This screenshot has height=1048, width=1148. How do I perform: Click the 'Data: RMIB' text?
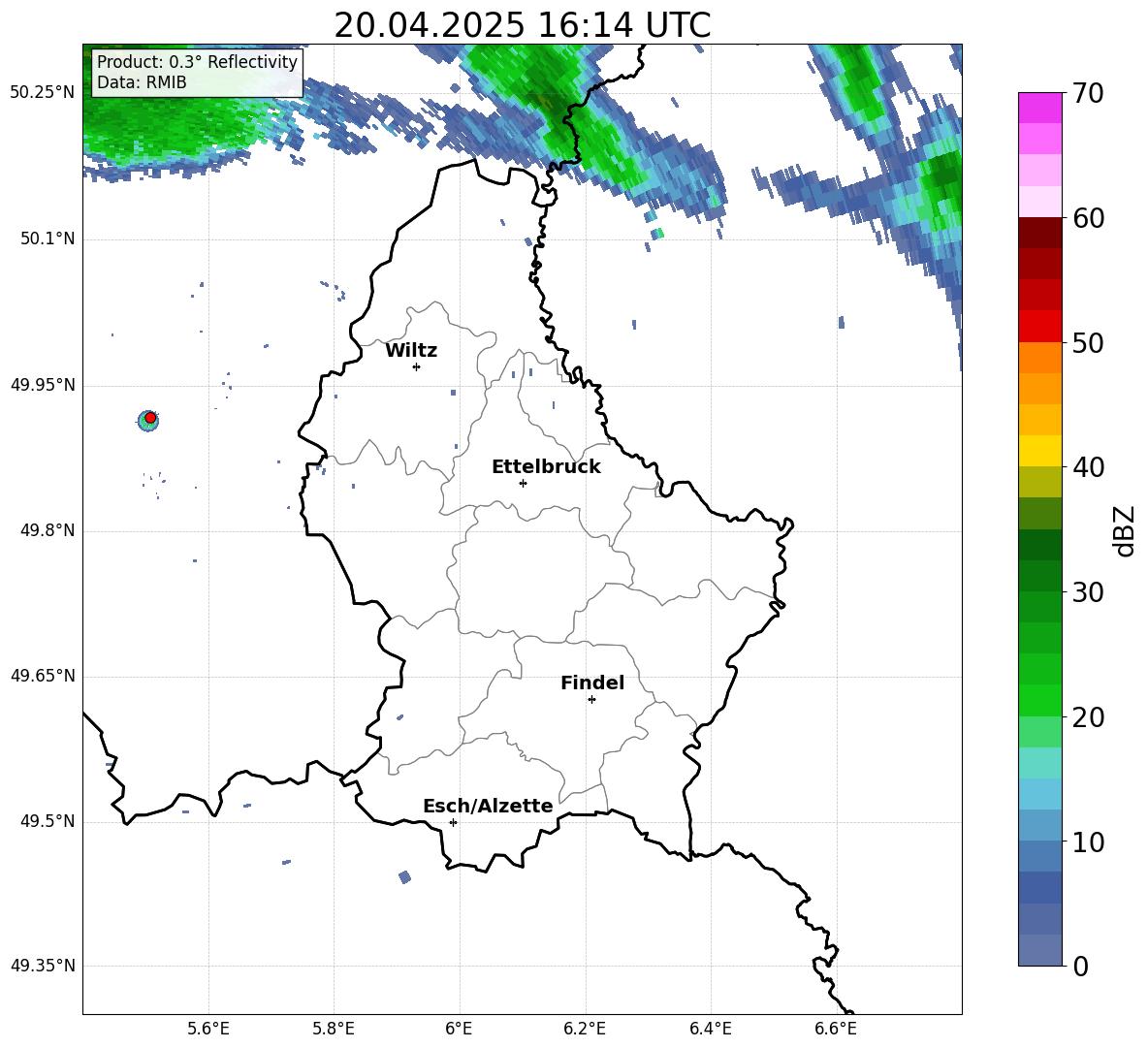coord(142,82)
